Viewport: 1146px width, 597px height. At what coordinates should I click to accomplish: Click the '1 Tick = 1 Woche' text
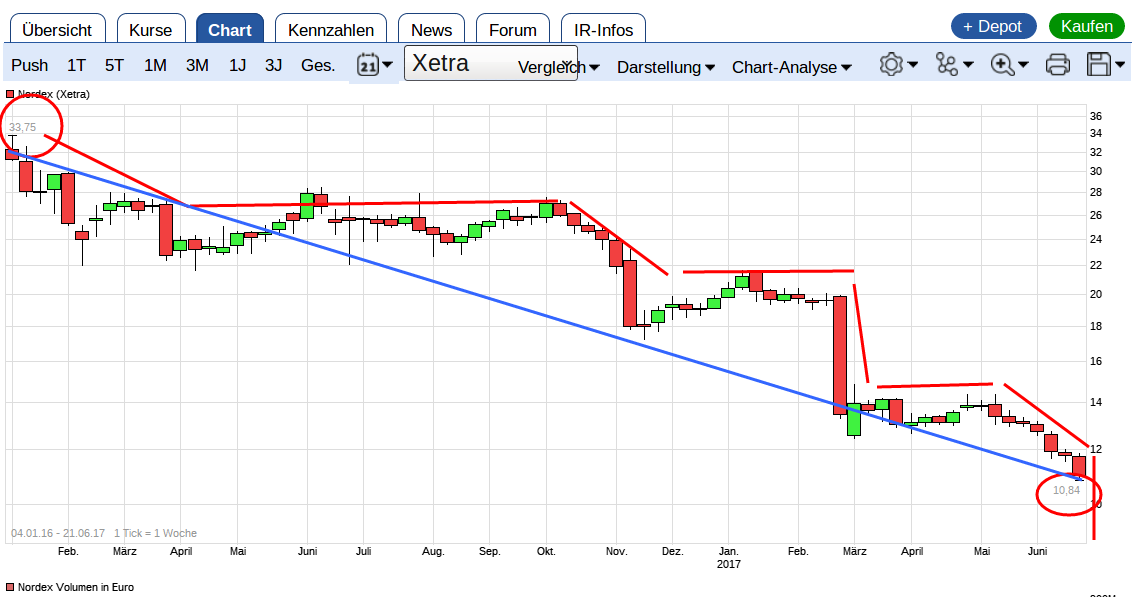pos(156,533)
